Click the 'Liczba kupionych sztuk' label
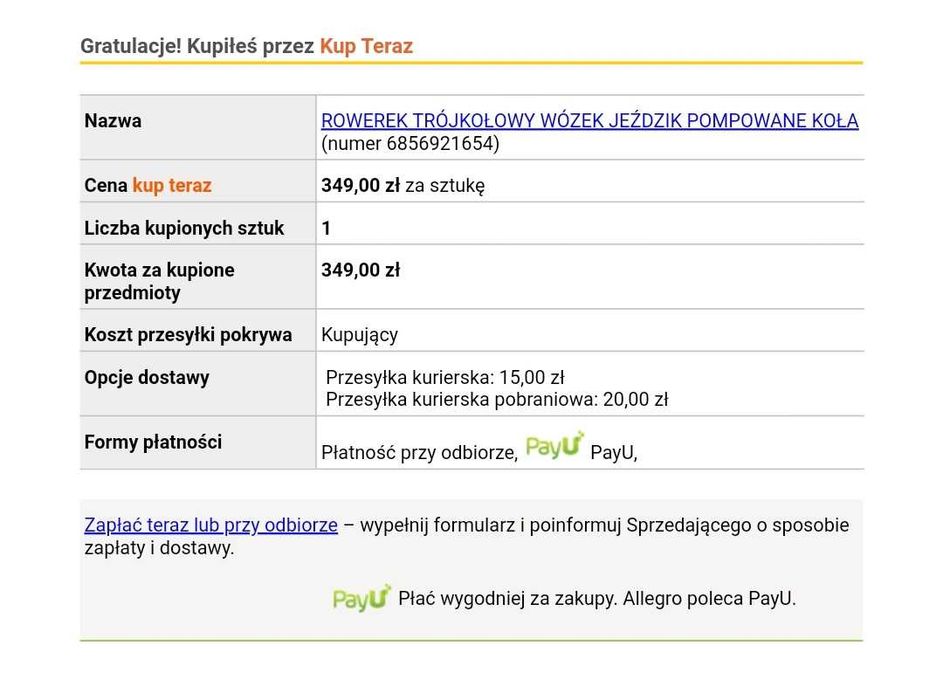Viewport: 943px width, 699px height. click(184, 228)
